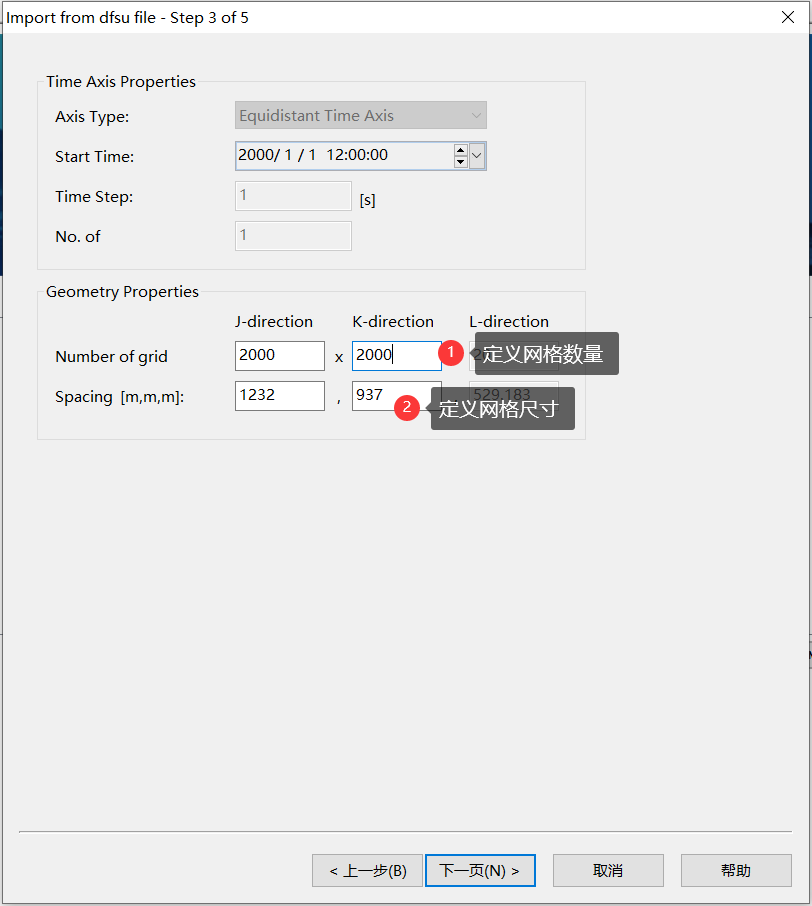Viewport: 812px width, 906px height.
Task: Click the [s] unit label
Action: (368, 200)
